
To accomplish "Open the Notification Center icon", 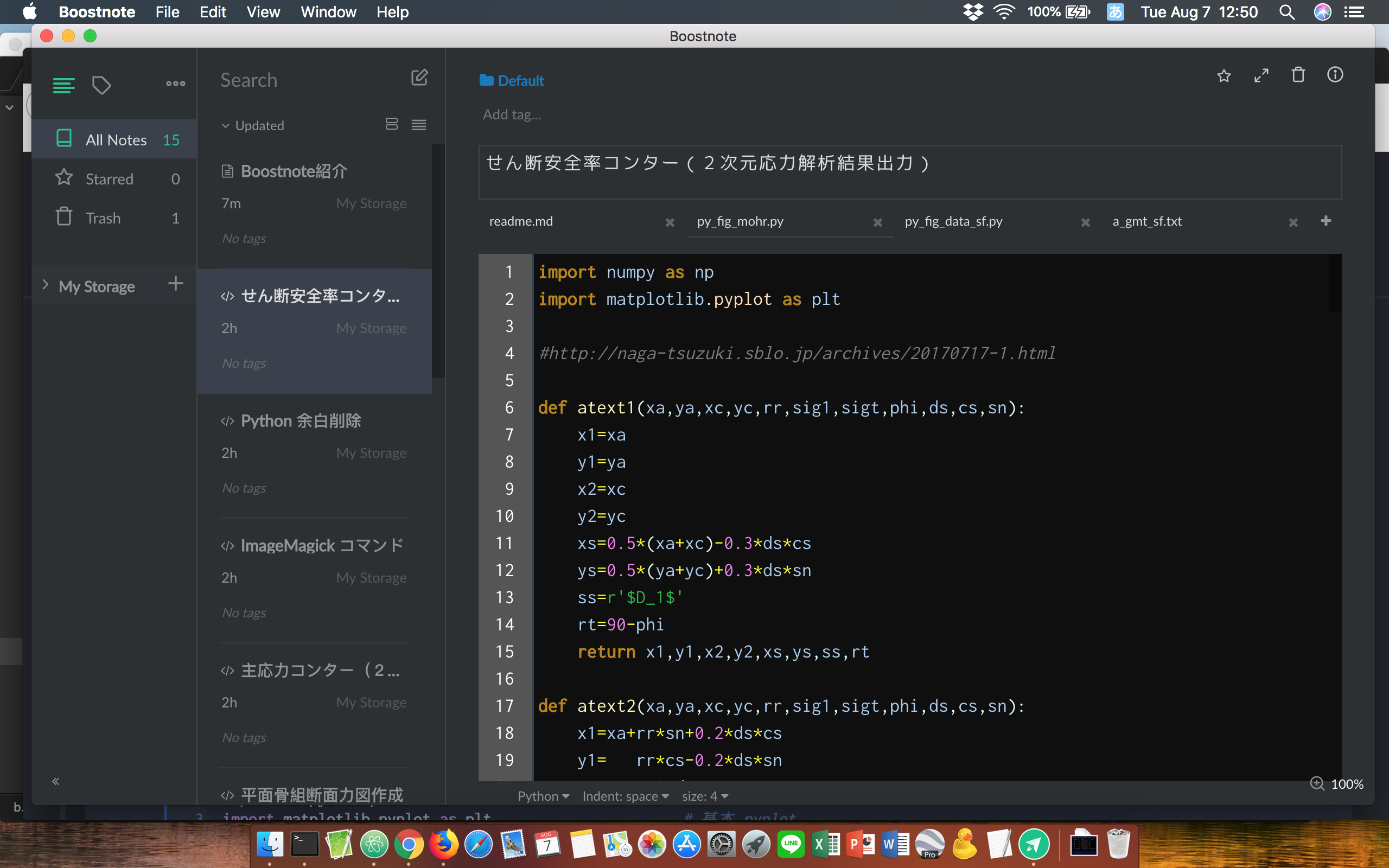I will coord(1355,11).
